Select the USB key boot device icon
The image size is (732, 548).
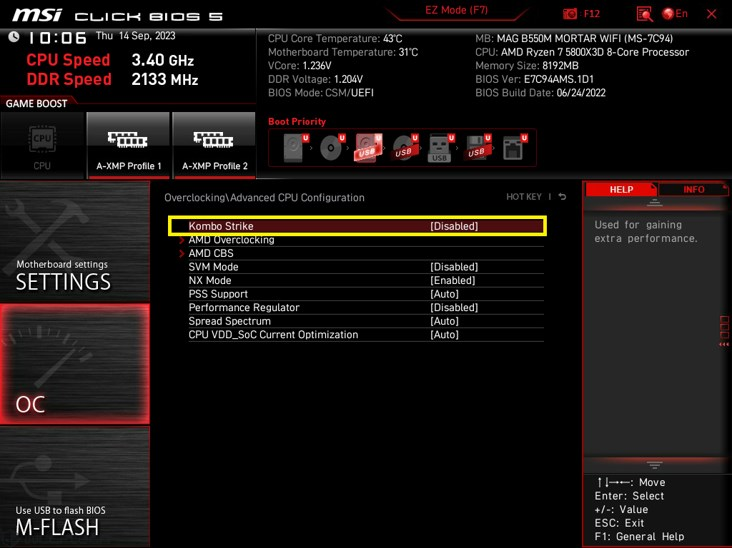(441, 148)
